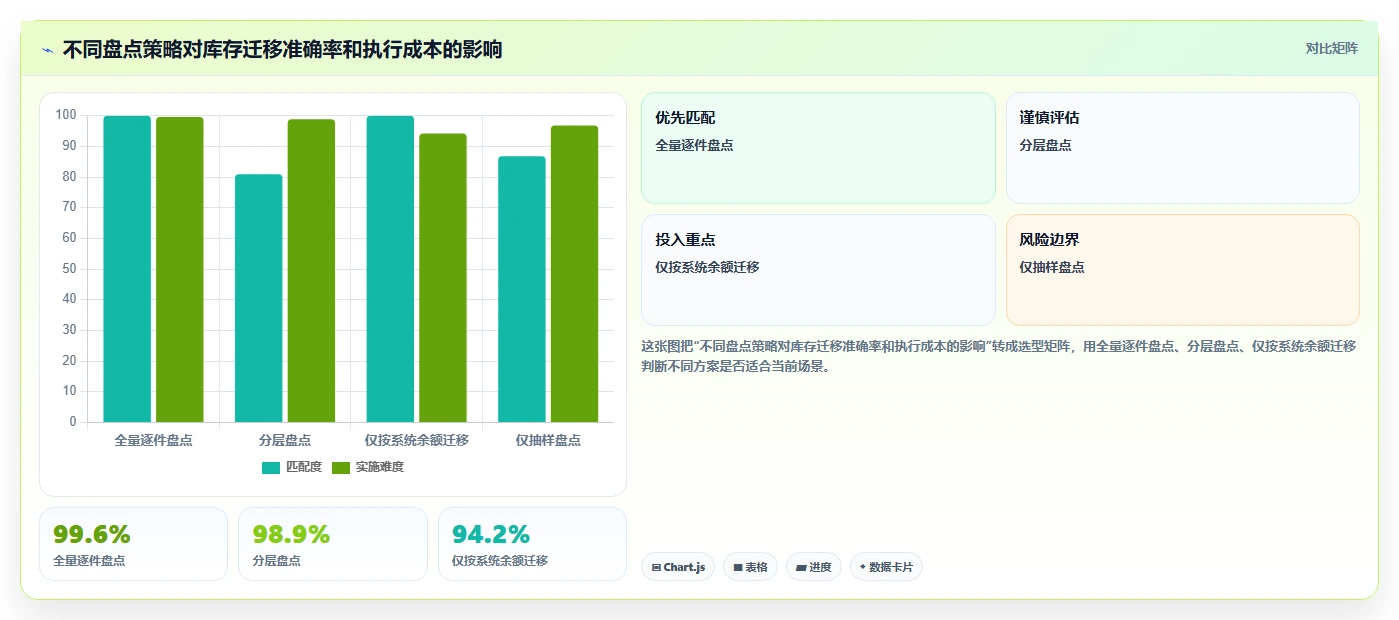Click the x-axis label 仅抽样盘点

tap(548, 440)
